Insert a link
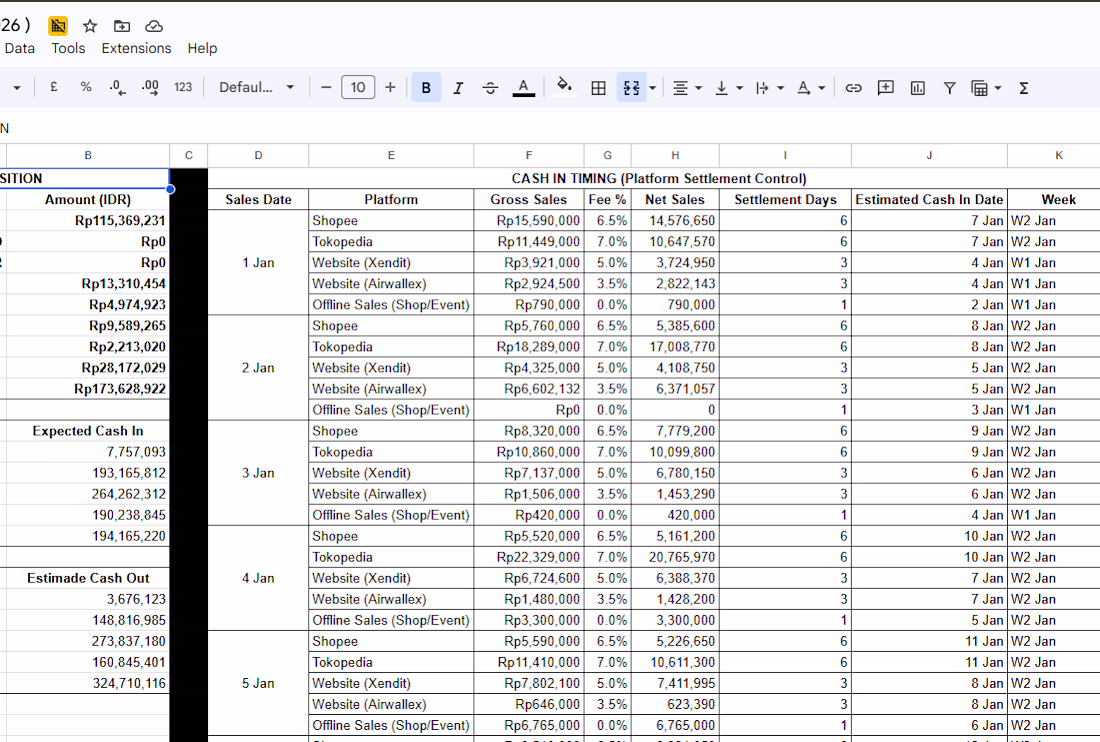This screenshot has height=742, width=1100. click(853, 88)
